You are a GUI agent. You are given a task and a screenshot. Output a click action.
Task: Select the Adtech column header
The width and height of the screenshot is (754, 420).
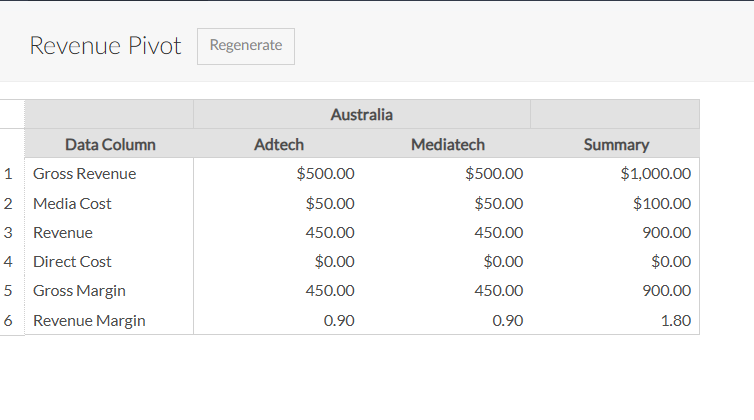(279, 144)
